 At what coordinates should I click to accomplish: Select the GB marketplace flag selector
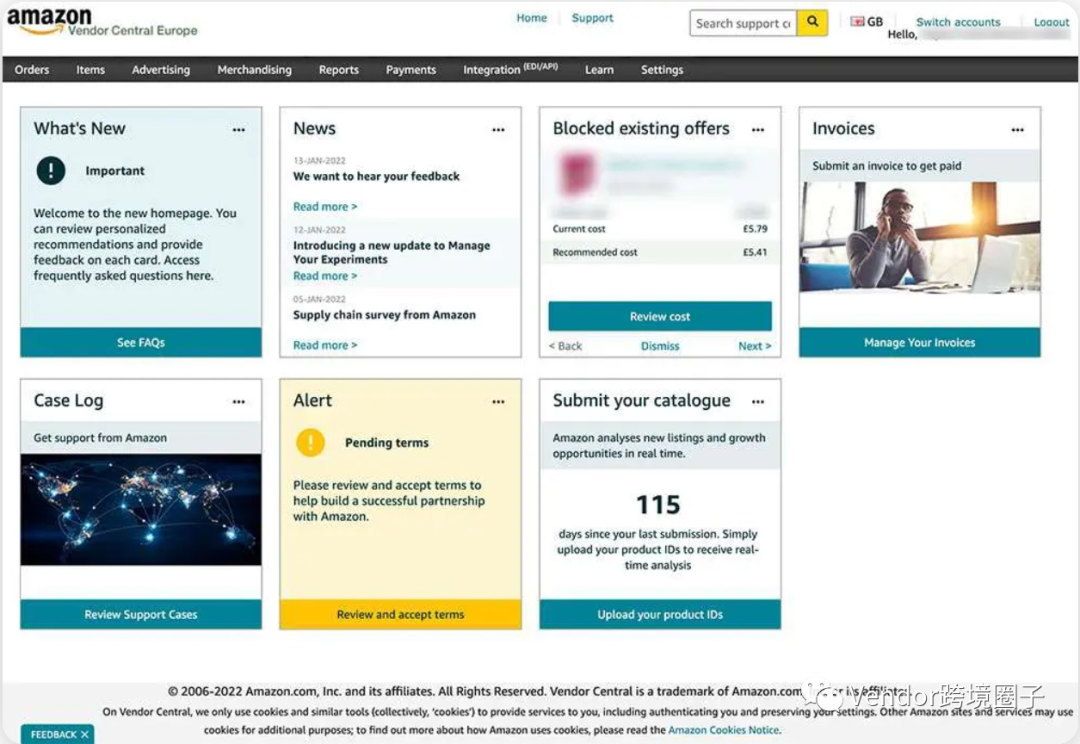[x=866, y=22]
